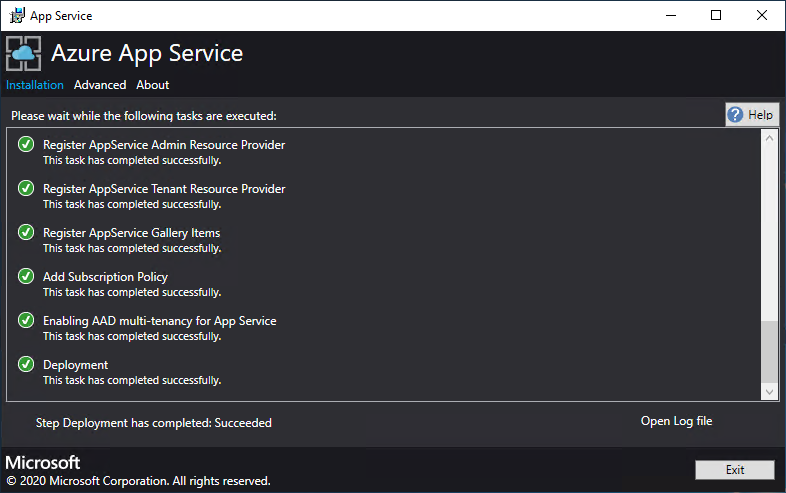Click the green checkmark beside Deployment
This screenshot has height=493, width=786.
coord(26,365)
